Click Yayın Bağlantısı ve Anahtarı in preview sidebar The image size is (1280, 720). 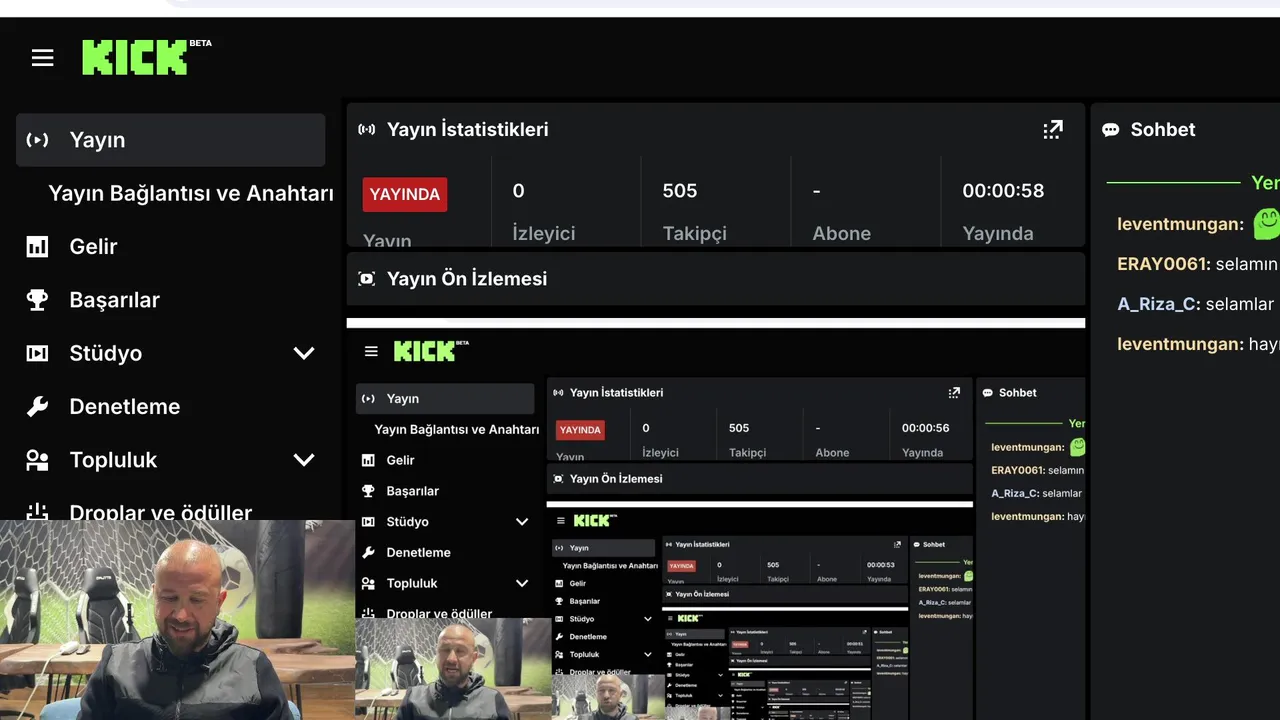(457, 429)
